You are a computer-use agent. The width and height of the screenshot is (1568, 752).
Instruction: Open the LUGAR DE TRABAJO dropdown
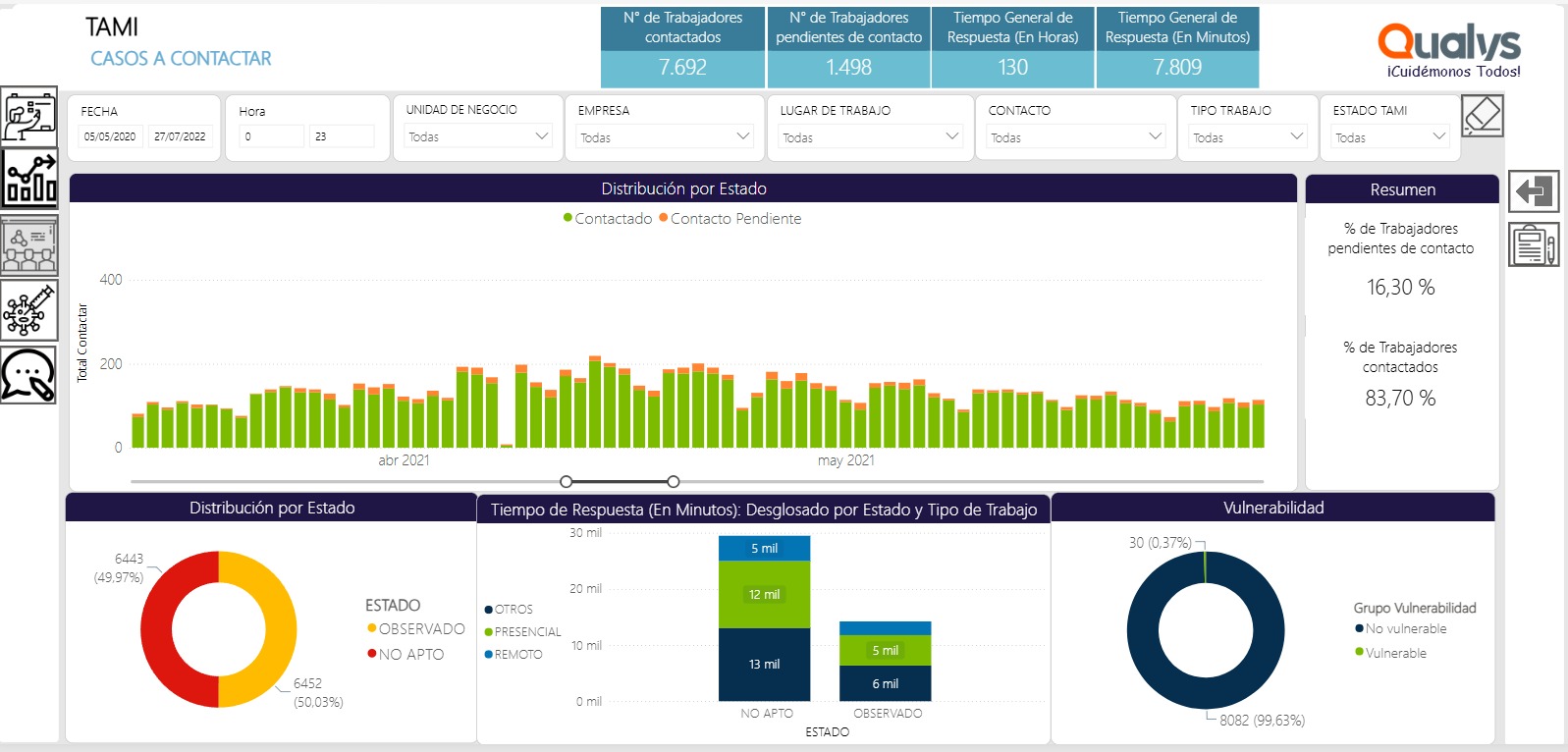coord(870,137)
